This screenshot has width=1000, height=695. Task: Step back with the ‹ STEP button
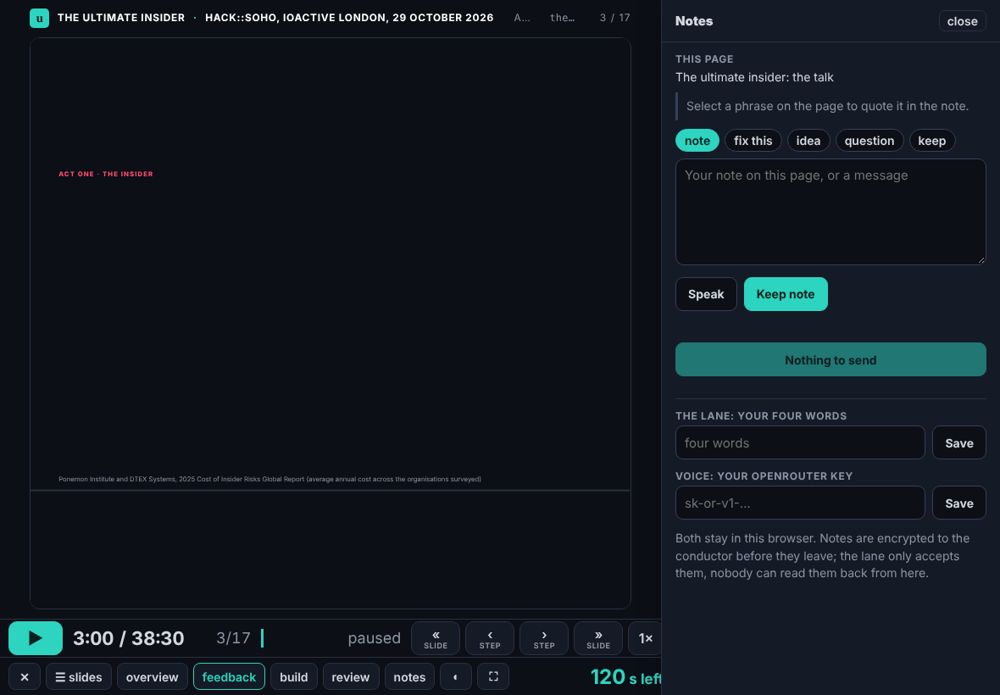[x=490, y=638]
